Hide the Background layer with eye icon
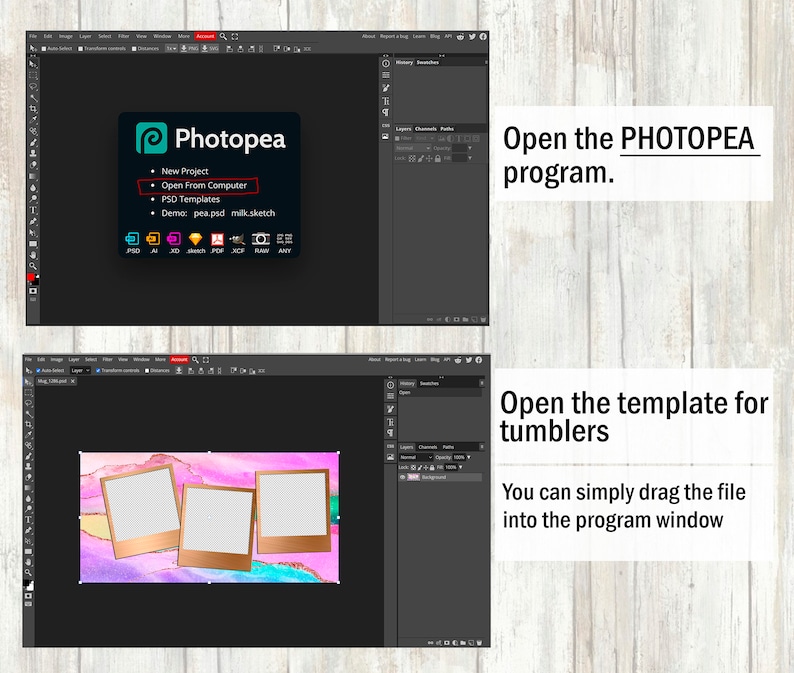 403,477
